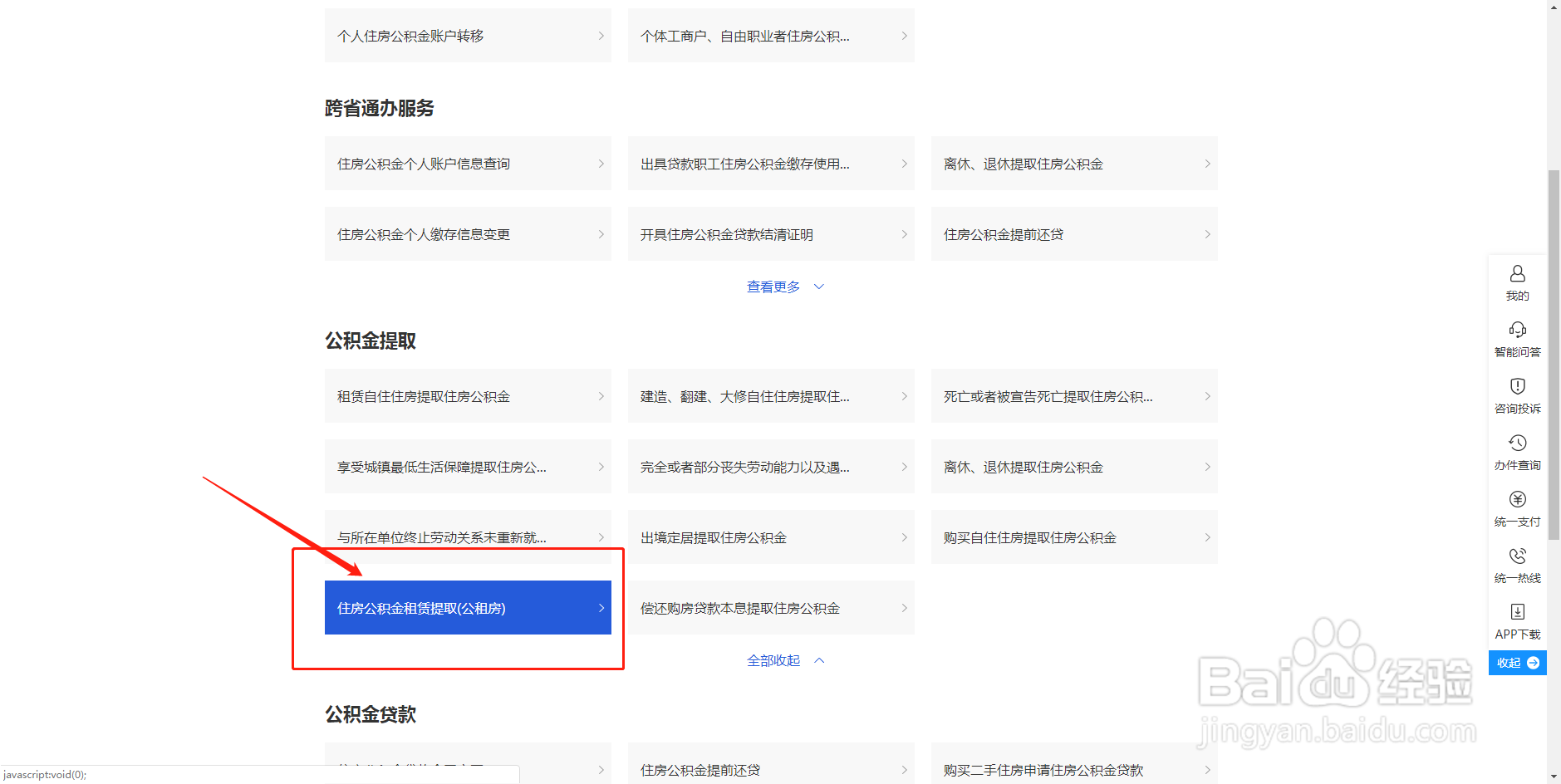Open 住房公积金个人缴存信息变更
Image resolution: width=1561 pixels, height=784 pixels.
pos(468,234)
